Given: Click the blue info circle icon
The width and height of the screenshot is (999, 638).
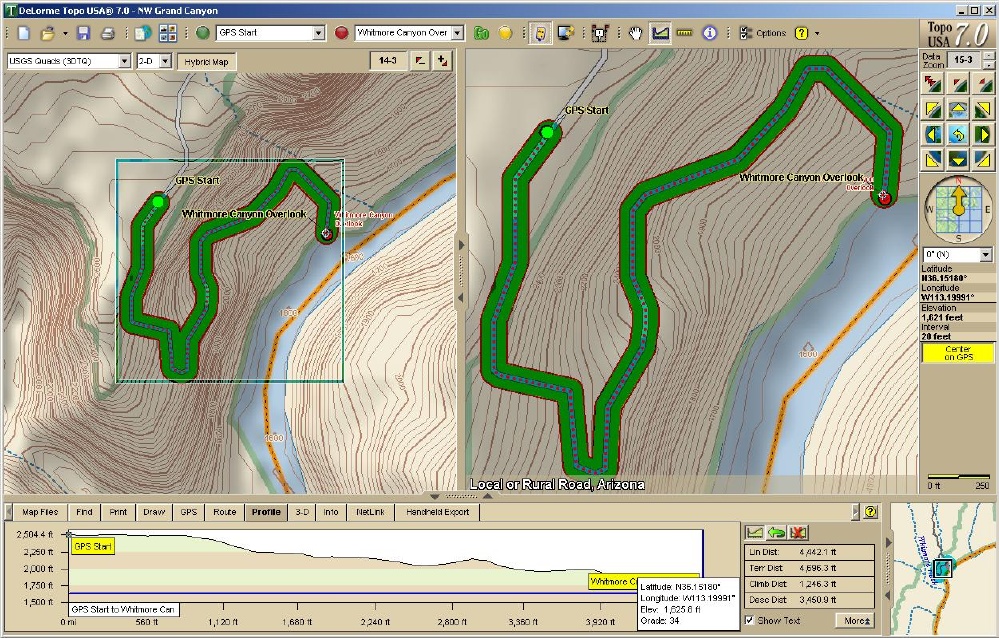Looking at the screenshot, I should (x=710, y=33).
